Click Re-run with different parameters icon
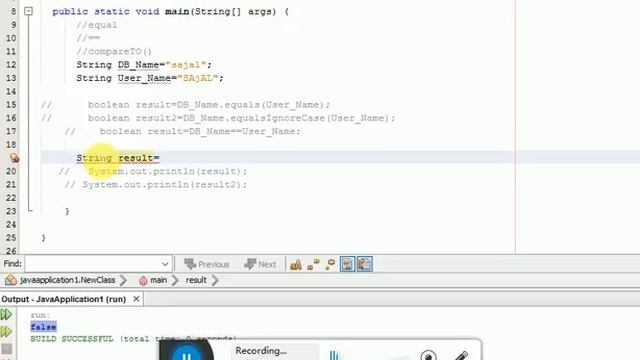The height and width of the screenshot is (360, 640). tap(6, 331)
